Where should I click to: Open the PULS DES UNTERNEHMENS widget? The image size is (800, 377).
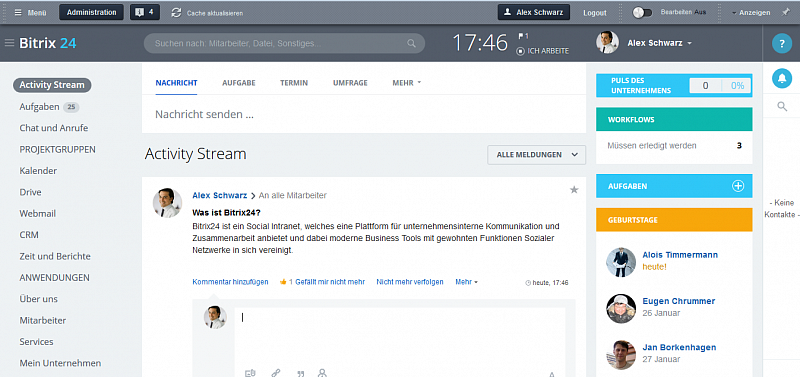pyautogui.click(x=674, y=85)
